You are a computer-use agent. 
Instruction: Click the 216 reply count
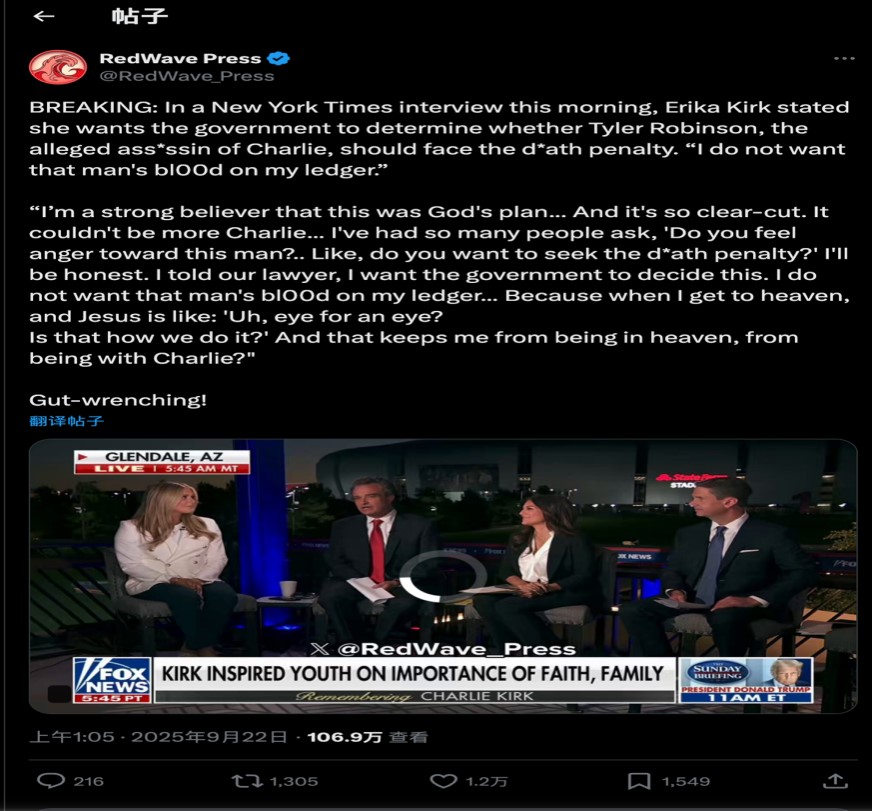[x=88, y=782]
